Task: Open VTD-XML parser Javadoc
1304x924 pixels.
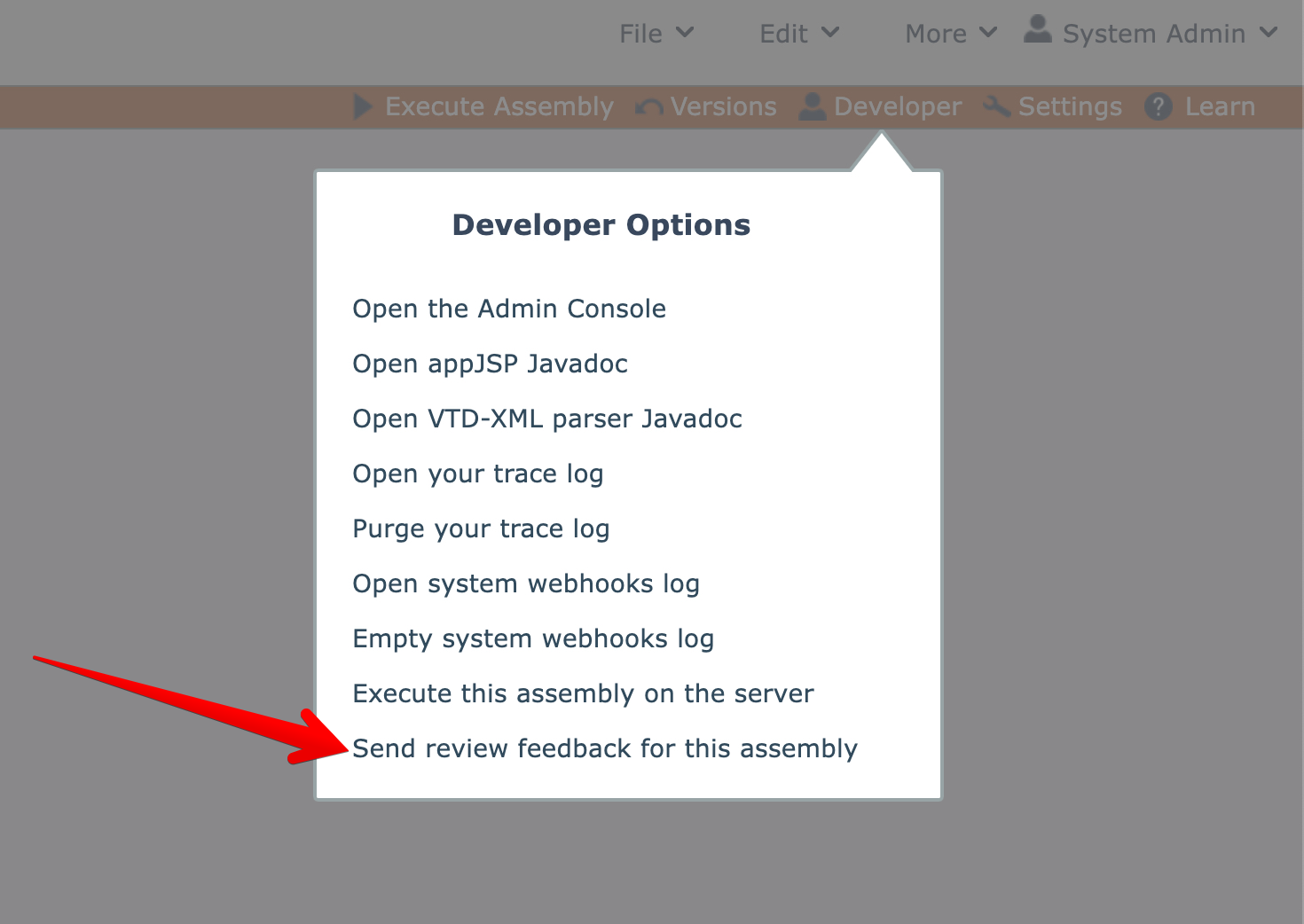Action: click(547, 419)
